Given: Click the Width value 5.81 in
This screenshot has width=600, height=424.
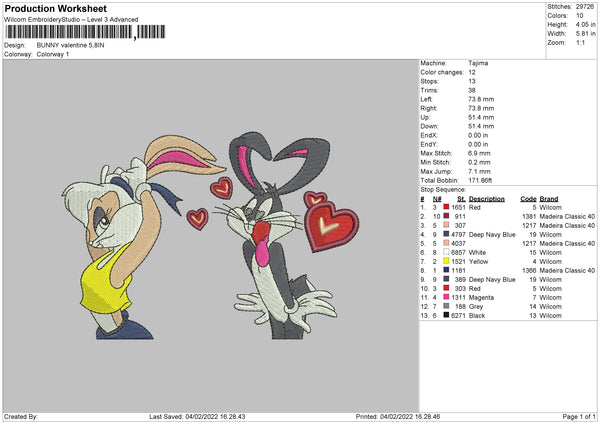Looking at the screenshot, I should pos(585,34).
